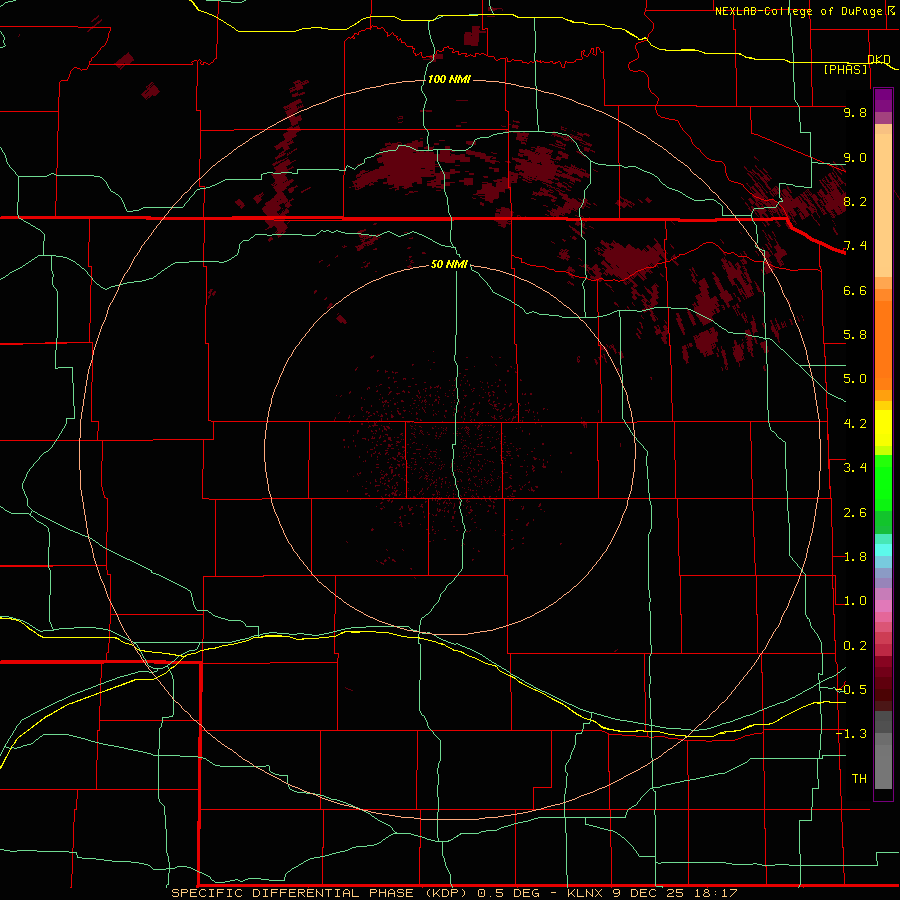This screenshot has width=900, height=900.
Task: Click the 9.8 value on the color scale
Action: pyautogui.click(x=855, y=112)
